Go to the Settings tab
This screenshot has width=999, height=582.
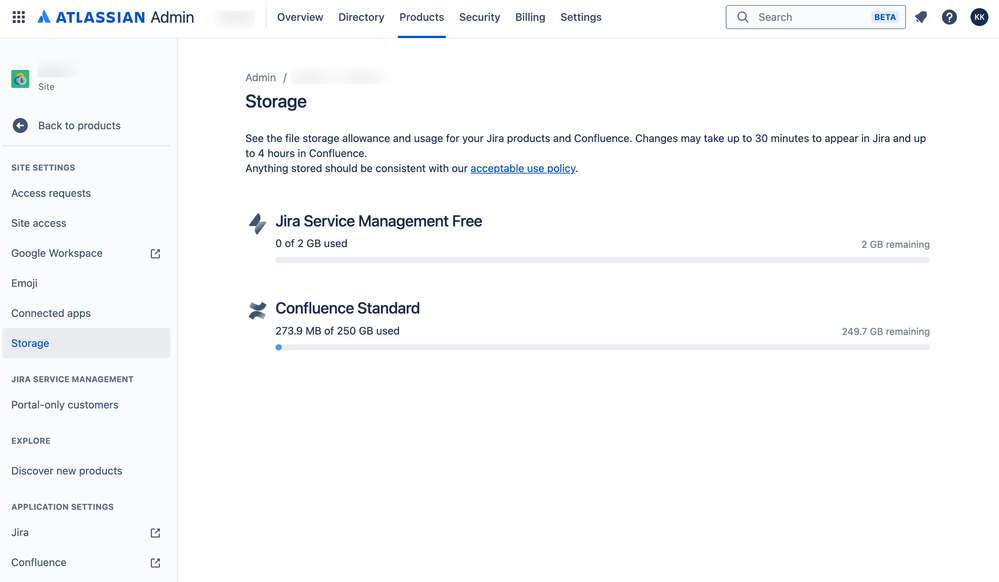pyautogui.click(x=581, y=17)
